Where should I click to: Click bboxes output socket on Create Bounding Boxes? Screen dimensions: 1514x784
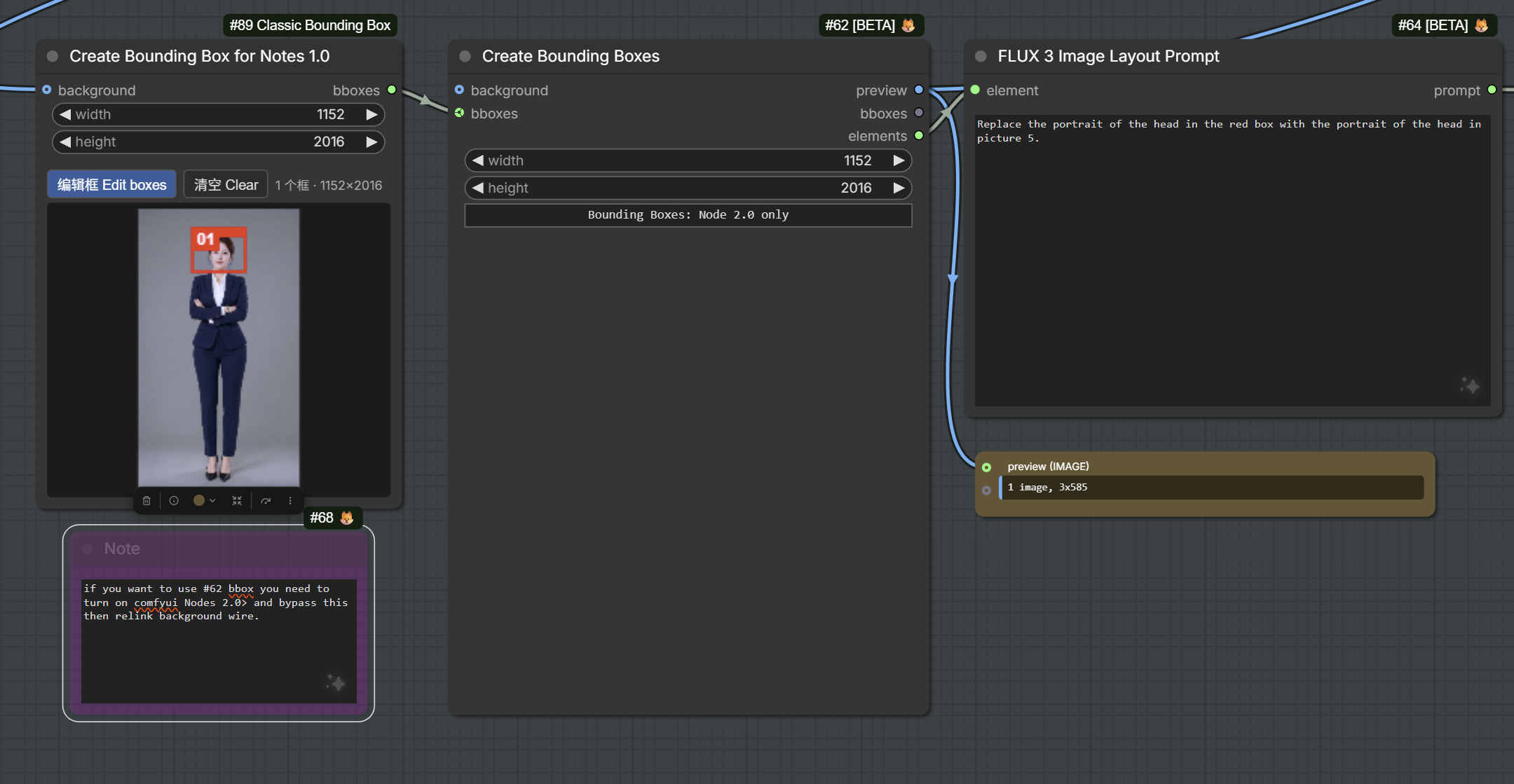(x=919, y=113)
